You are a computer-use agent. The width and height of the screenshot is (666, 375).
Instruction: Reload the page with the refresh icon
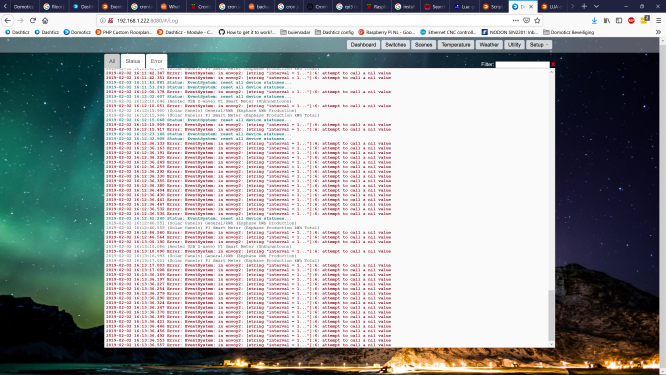coord(33,20)
